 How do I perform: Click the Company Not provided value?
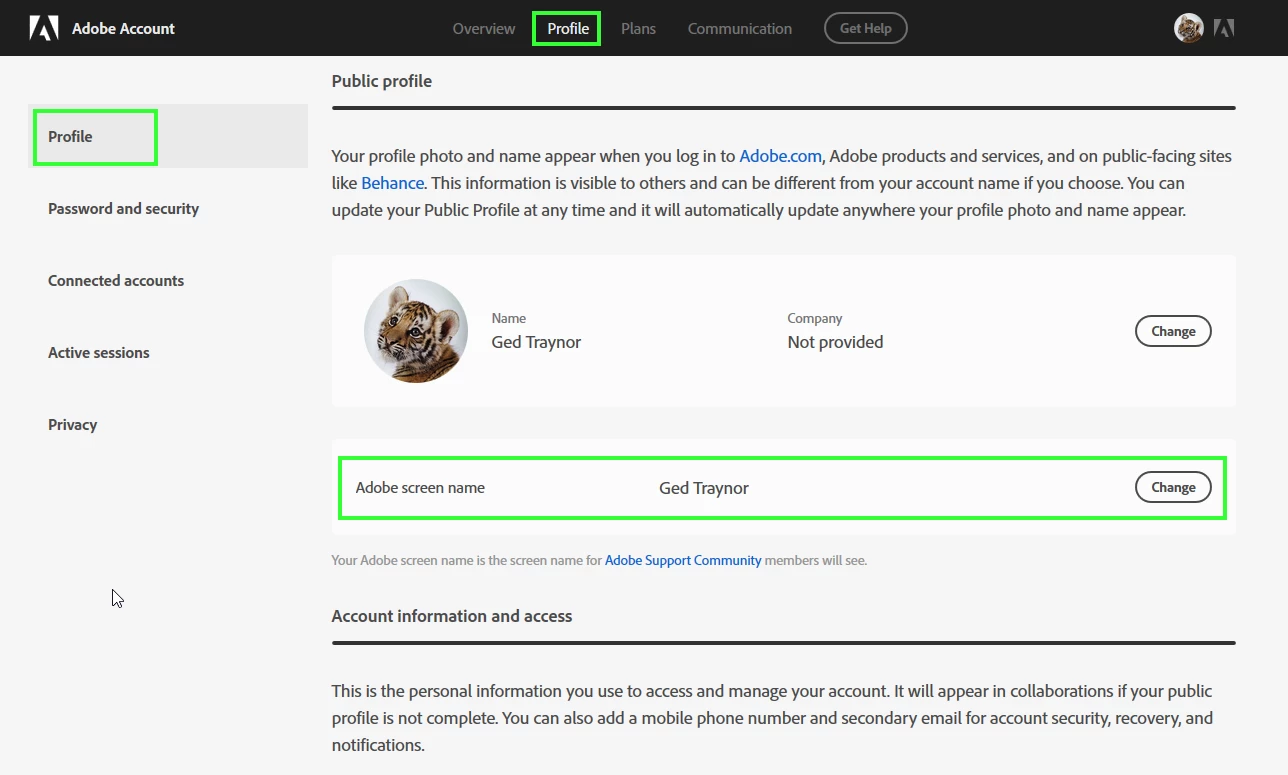(835, 342)
